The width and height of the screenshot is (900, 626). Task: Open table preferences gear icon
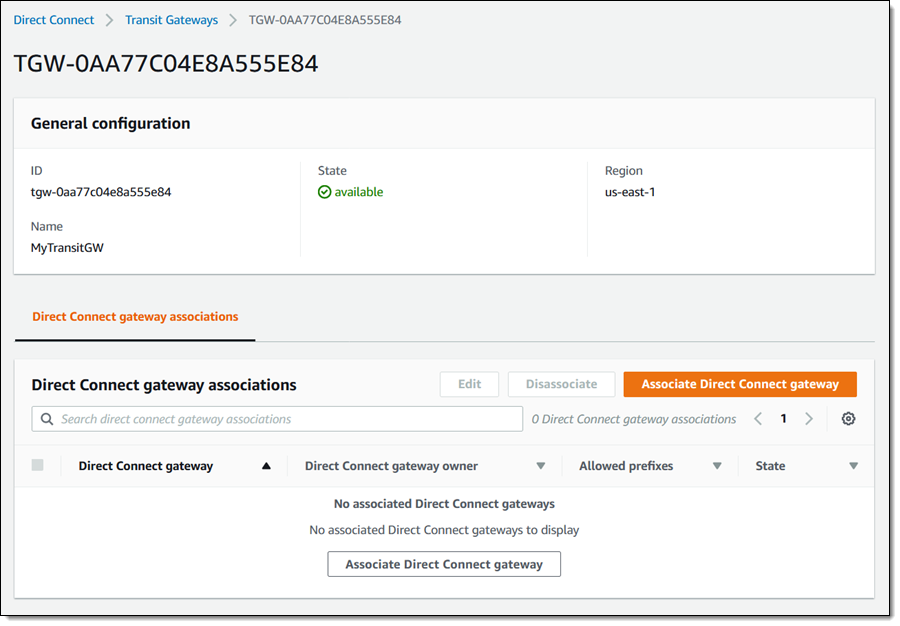[848, 419]
